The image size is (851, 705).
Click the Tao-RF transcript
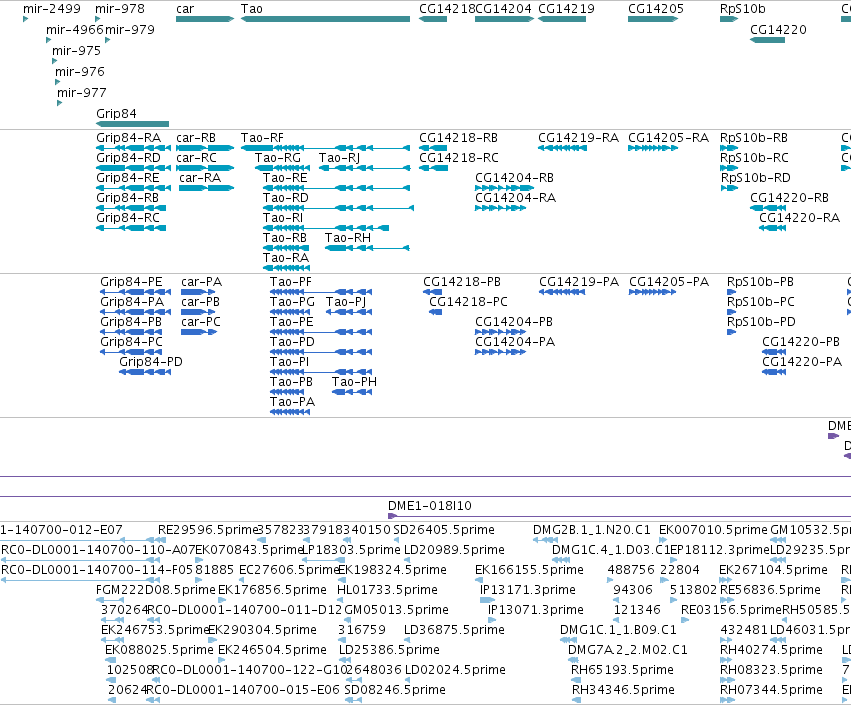[x=325, y=148]
